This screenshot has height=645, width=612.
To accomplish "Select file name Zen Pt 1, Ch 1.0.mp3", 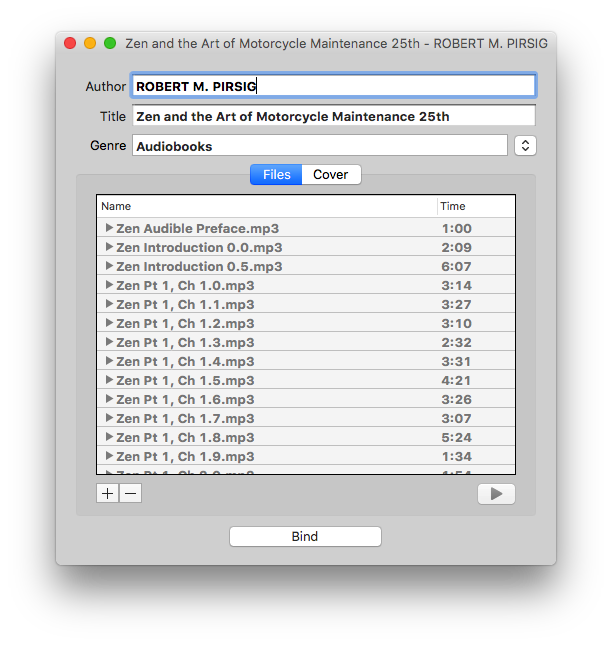I will 185,285.
